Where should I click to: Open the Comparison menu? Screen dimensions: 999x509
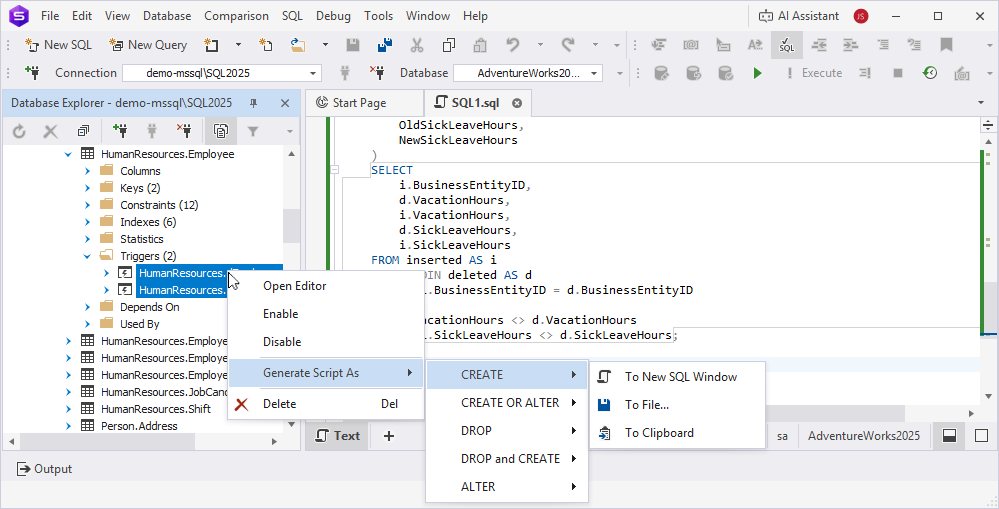(x=236, y=16)
